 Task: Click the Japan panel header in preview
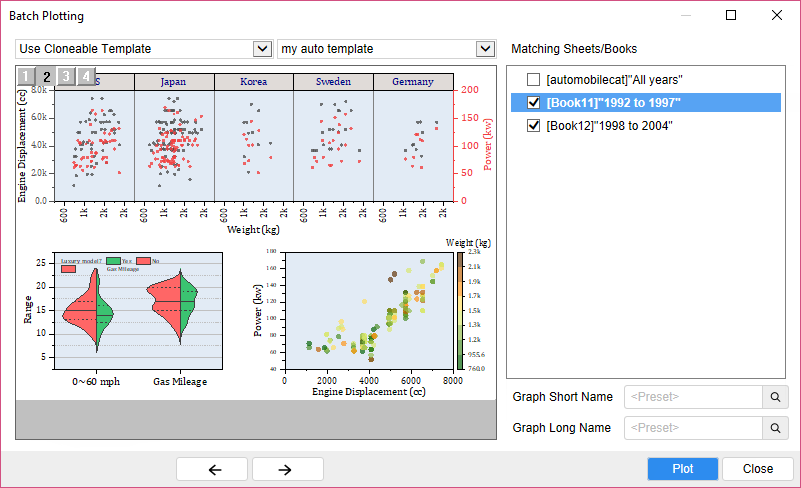(x=173, y=82)
